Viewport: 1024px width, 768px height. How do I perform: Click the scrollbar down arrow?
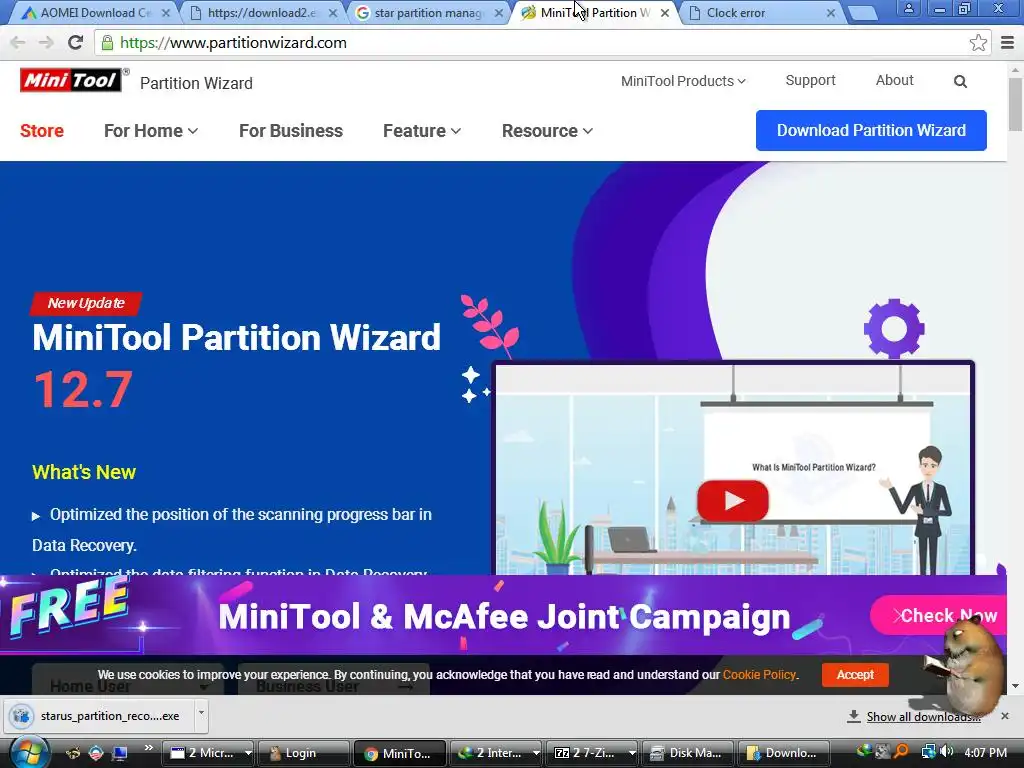click(x=1016, y=686)
